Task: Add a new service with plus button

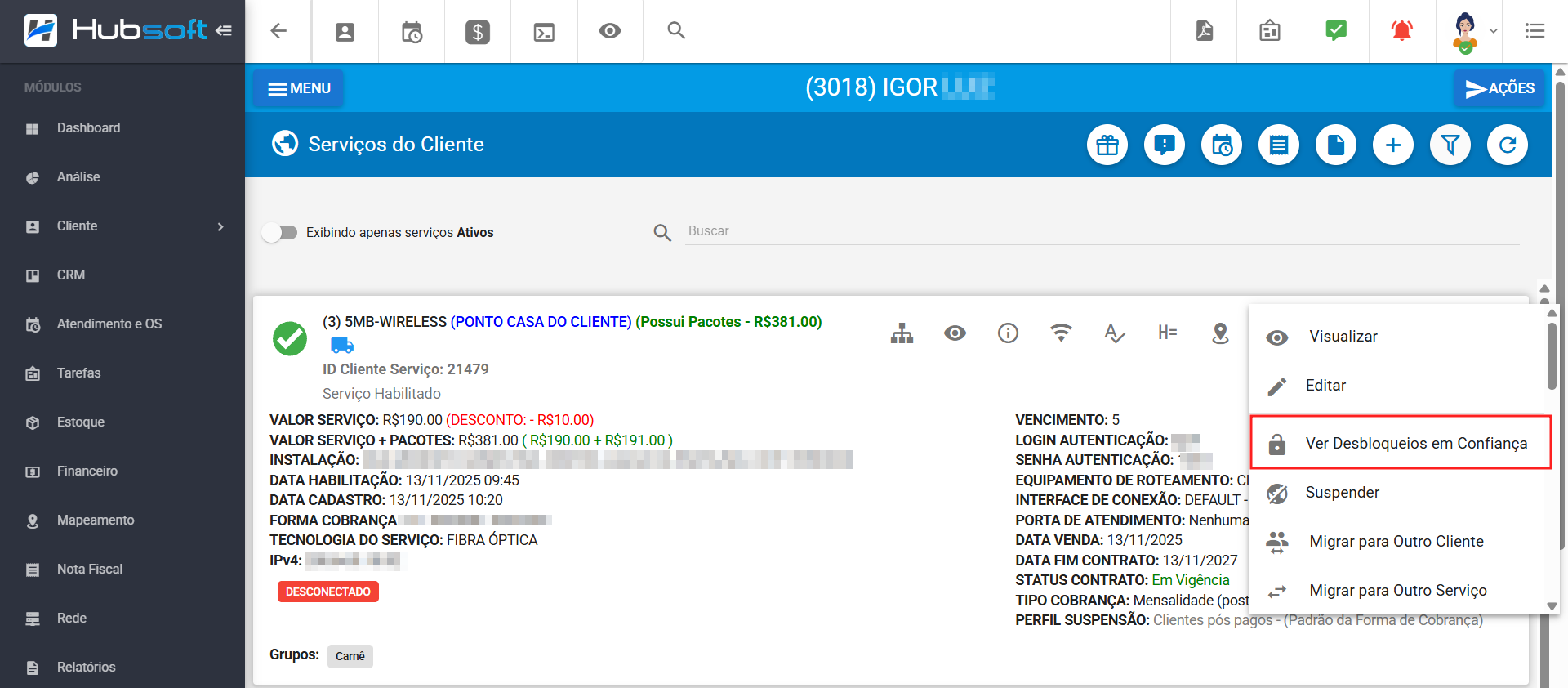Action: pyautogui.click(x=1393, y=145)
